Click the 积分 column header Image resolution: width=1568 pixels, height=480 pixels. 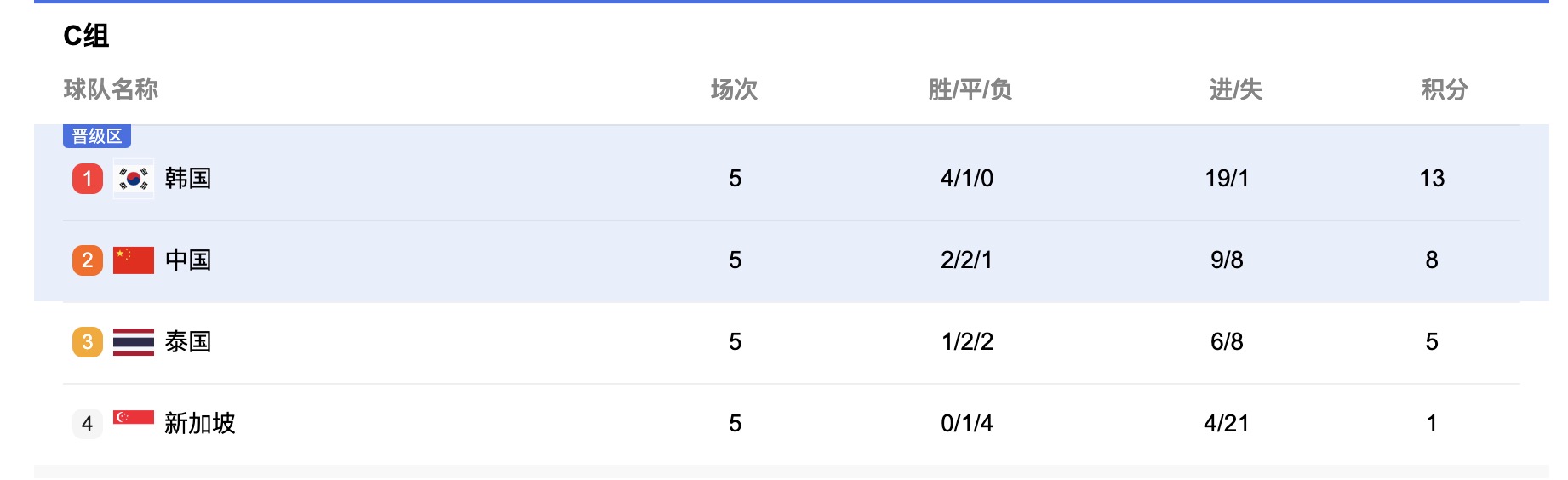coord(1445,89)
